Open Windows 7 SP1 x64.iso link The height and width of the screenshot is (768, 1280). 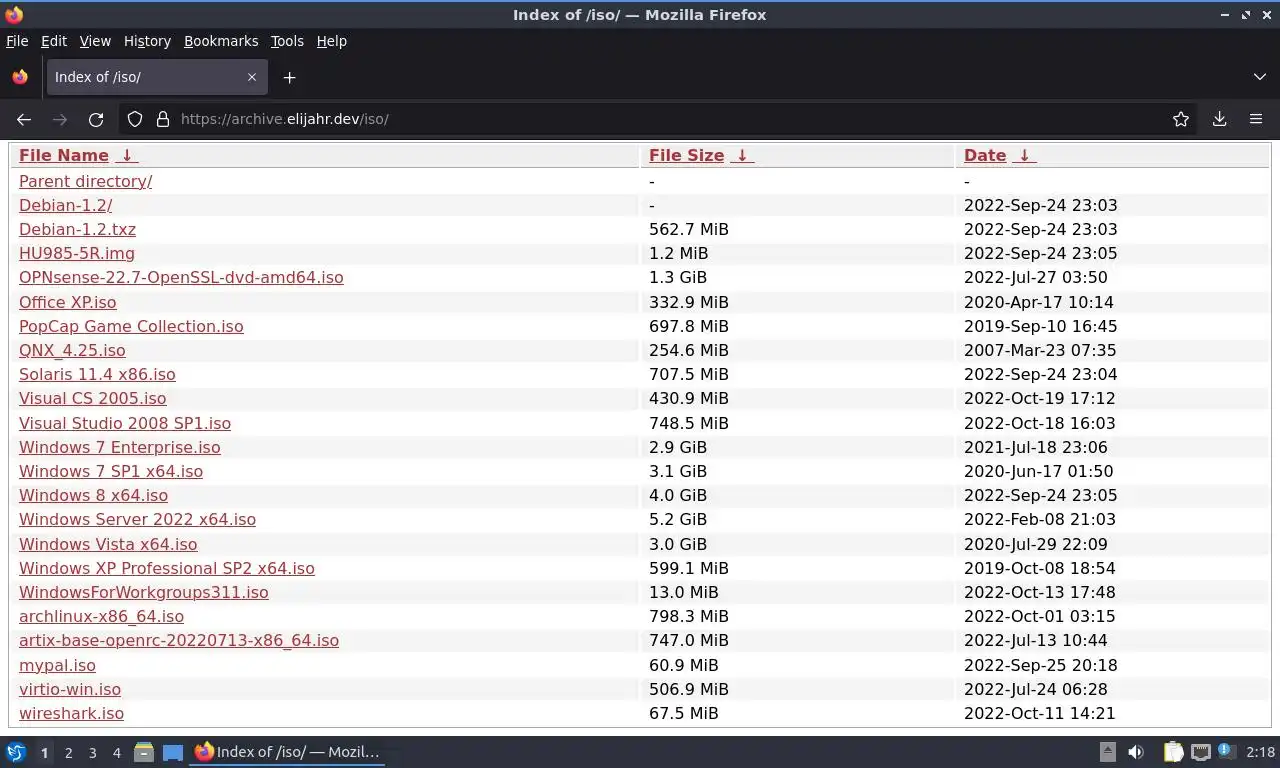click(111, 471)
